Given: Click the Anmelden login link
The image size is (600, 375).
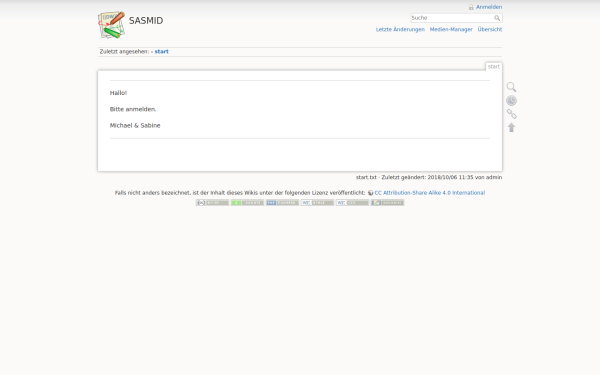Looking at the screenshot, I should pyautogui.click(x=489, y=7).
